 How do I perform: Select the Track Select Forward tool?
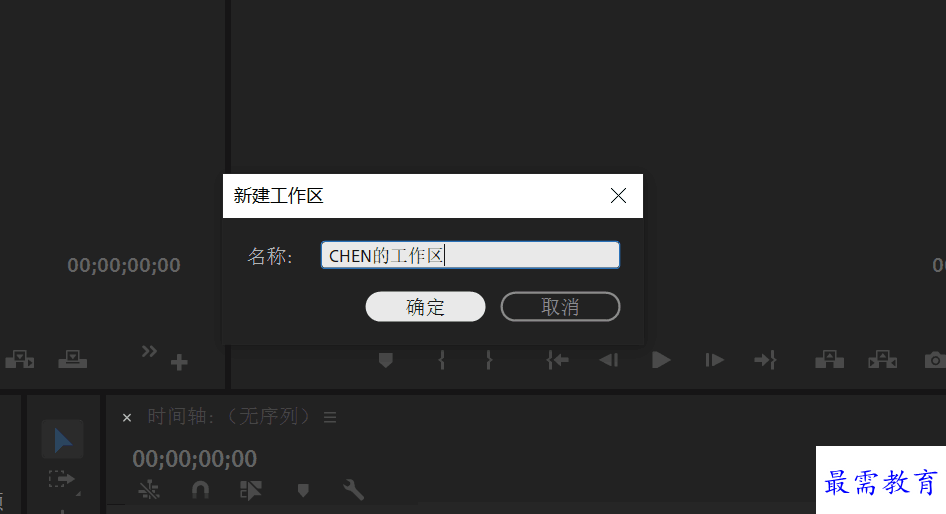(61, 480)
